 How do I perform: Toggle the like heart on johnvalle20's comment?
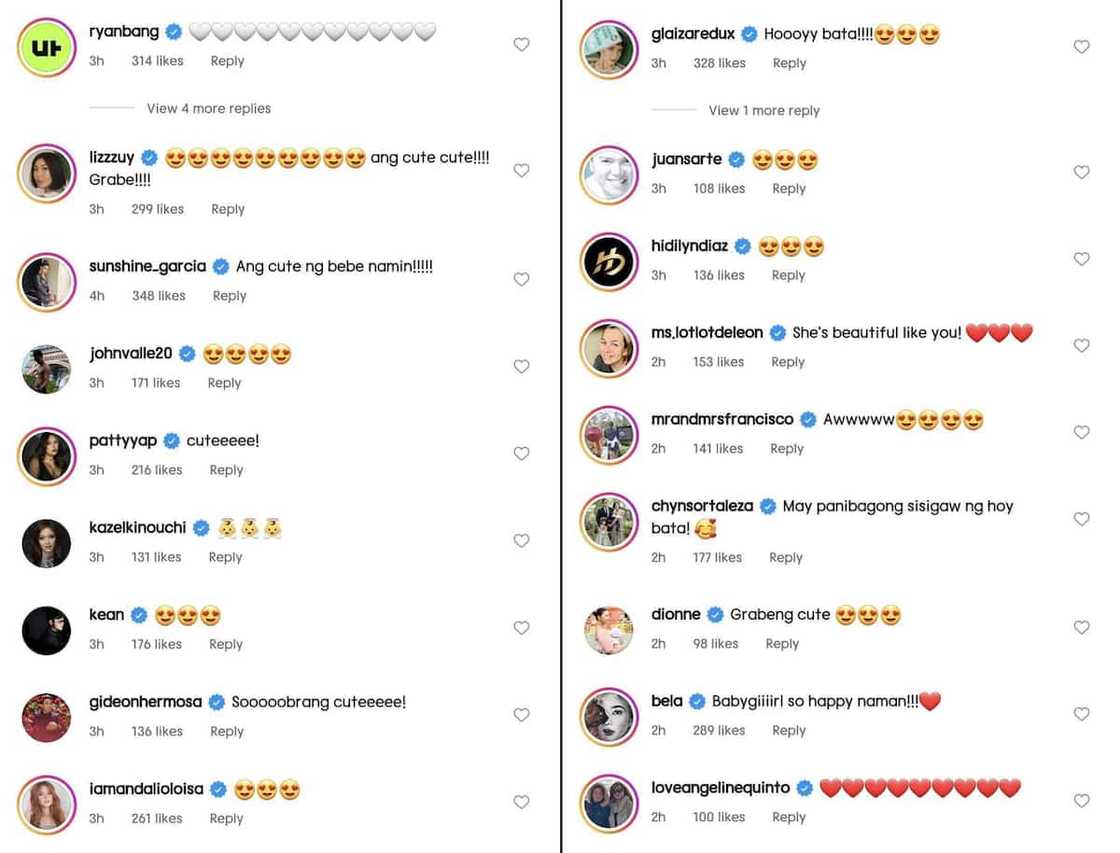[521, 366]
